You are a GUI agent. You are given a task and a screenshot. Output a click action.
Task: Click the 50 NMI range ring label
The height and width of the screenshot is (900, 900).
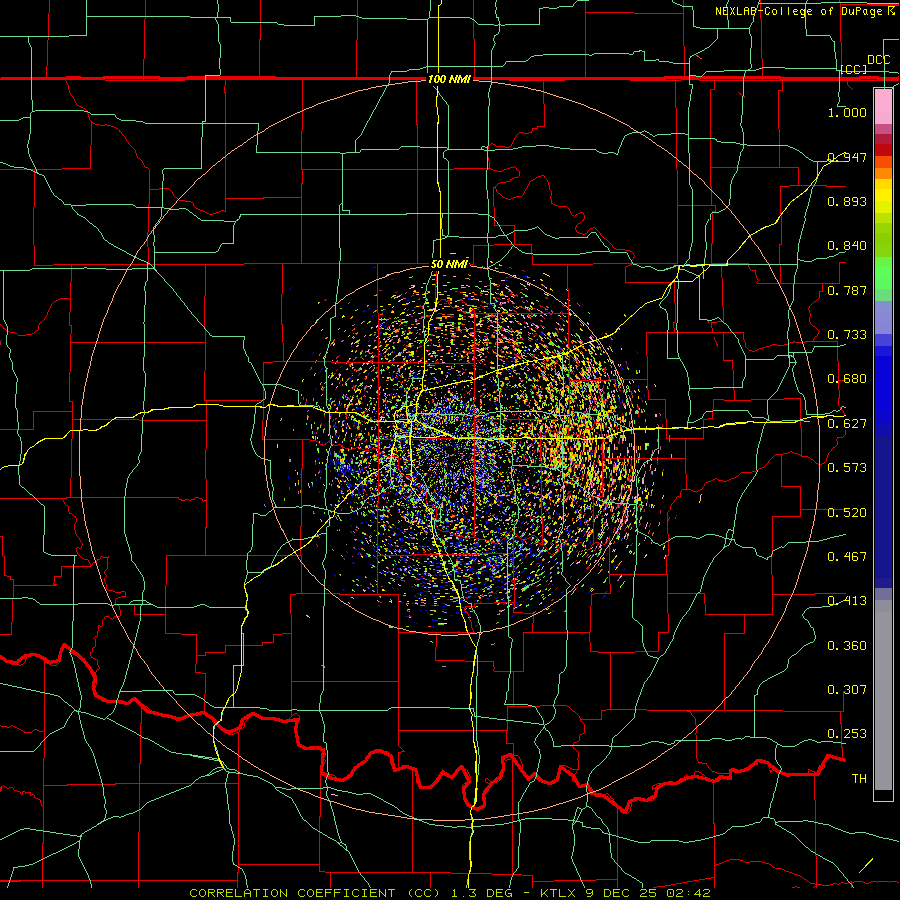pos(449,265)
